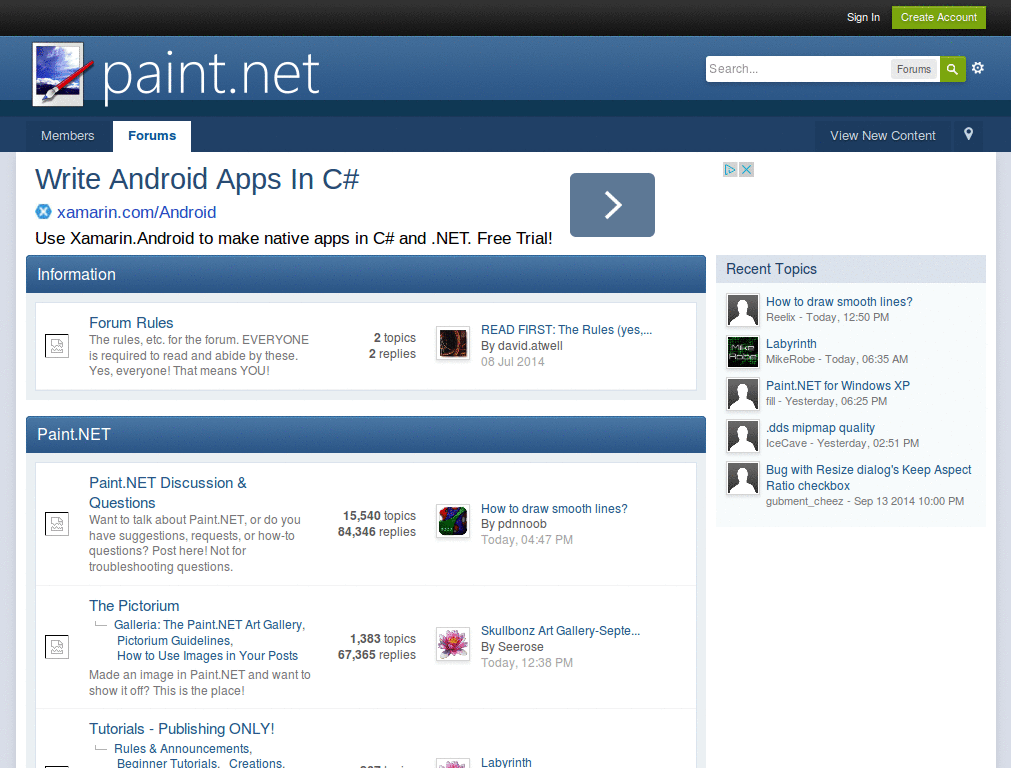This screenshot has width=1024, height=768.
Task: Click IceCave's avatar in Recent Topics
Action: pos(743,436)
